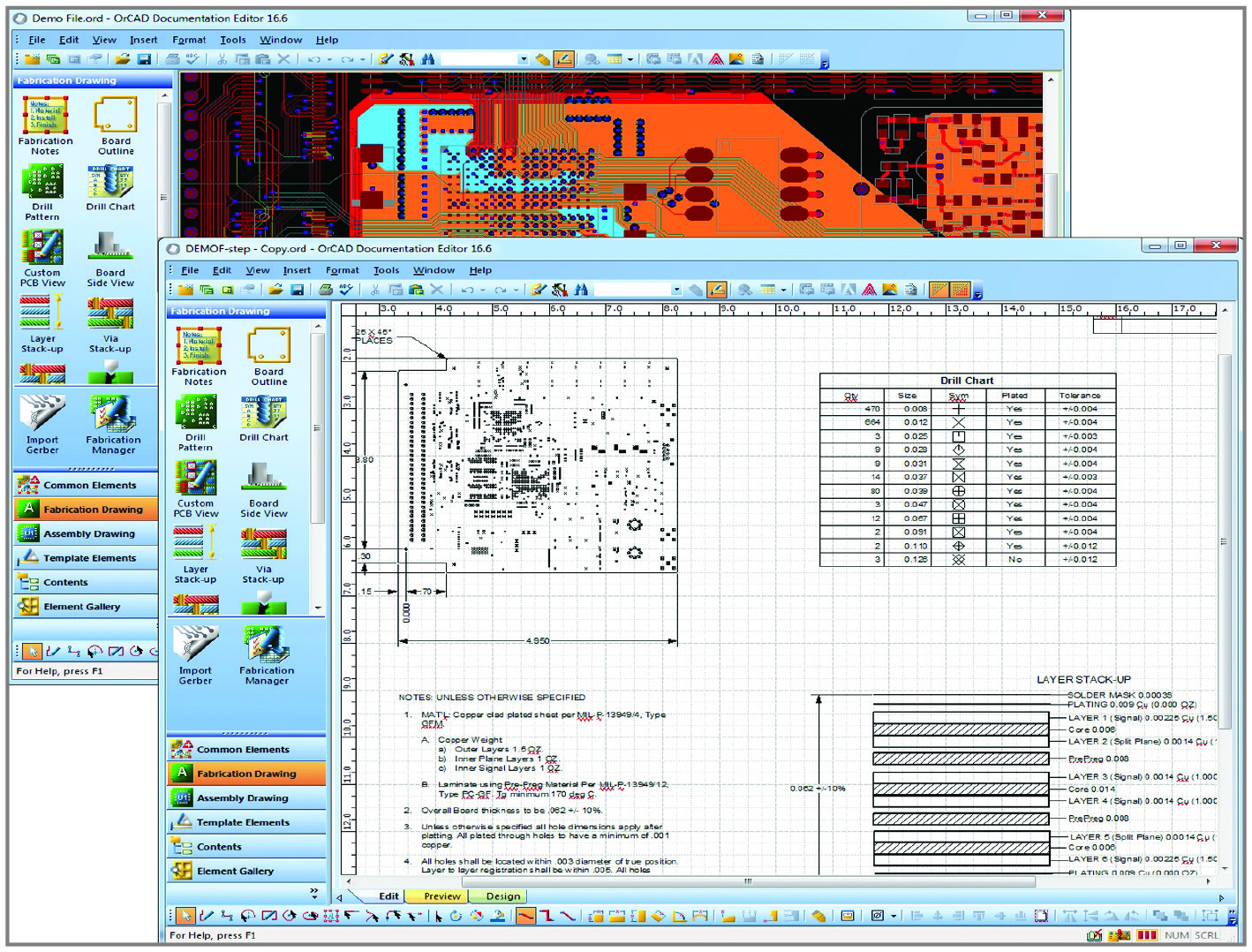
Task: Open combo box dropdown in front window toolbar
Action: pos(676,290)
